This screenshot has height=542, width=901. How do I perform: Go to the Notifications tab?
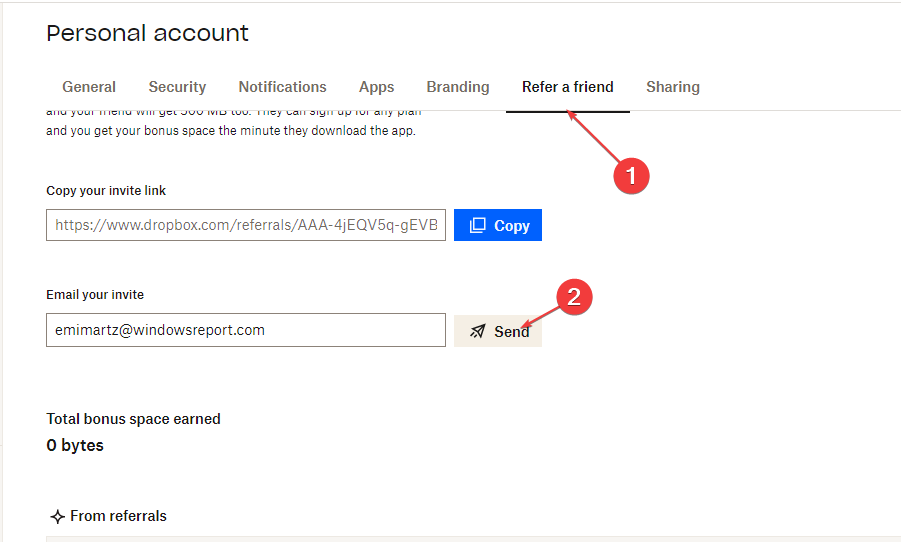(283, 87)
